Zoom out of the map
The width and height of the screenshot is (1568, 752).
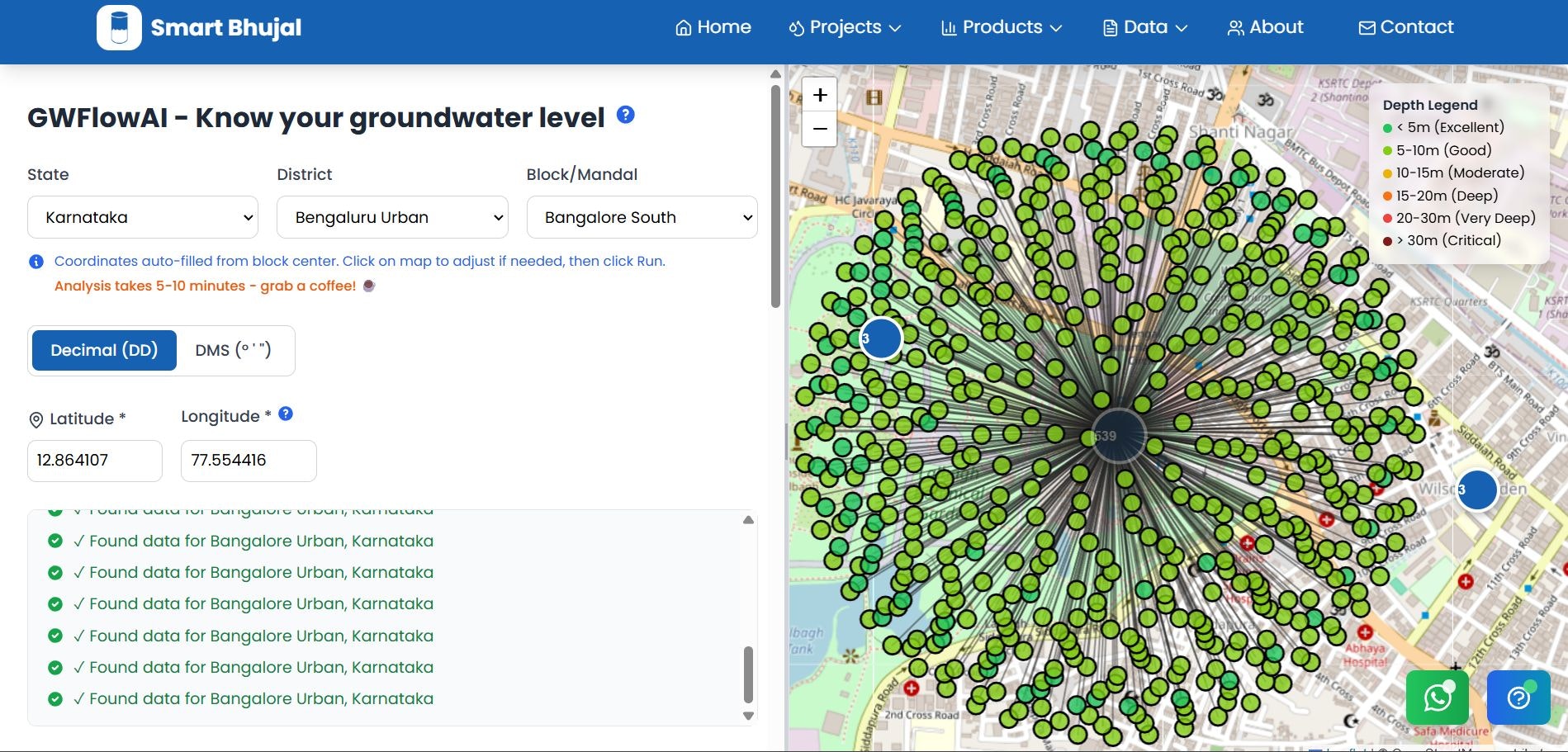coord(820,129)
